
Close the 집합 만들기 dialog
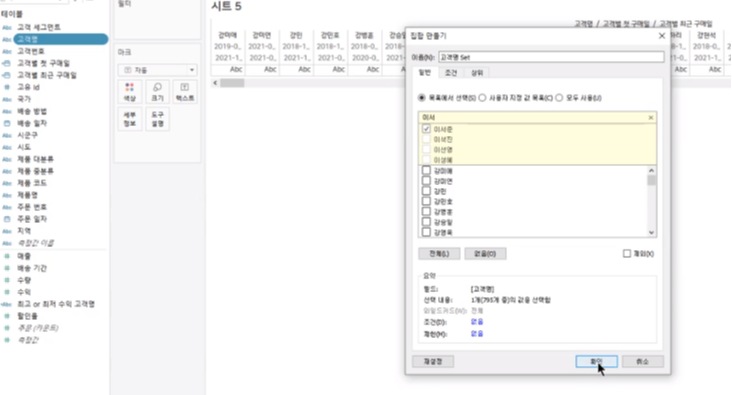[x=662, y=36]
